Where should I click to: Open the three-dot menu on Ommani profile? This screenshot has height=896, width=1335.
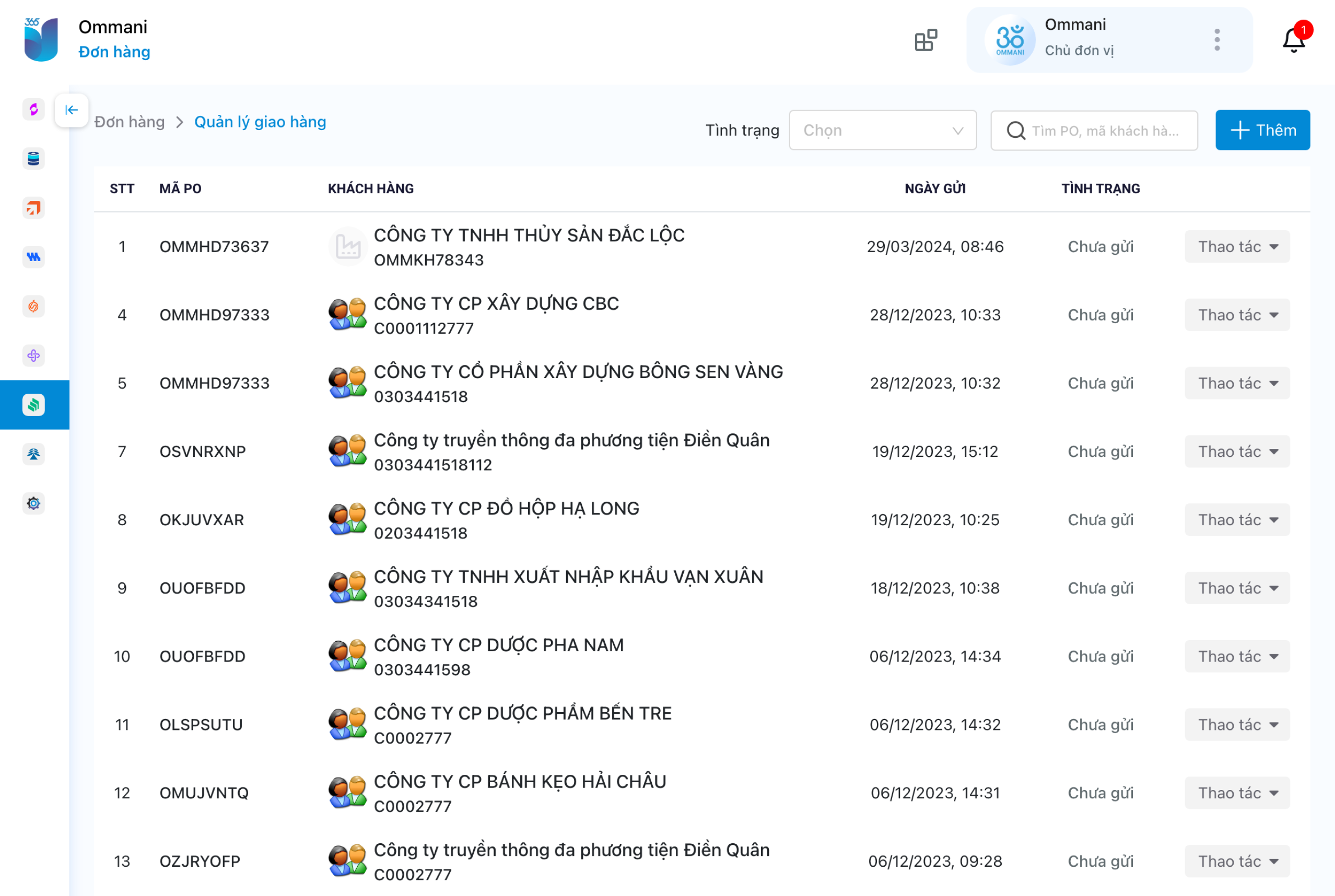1217,40
